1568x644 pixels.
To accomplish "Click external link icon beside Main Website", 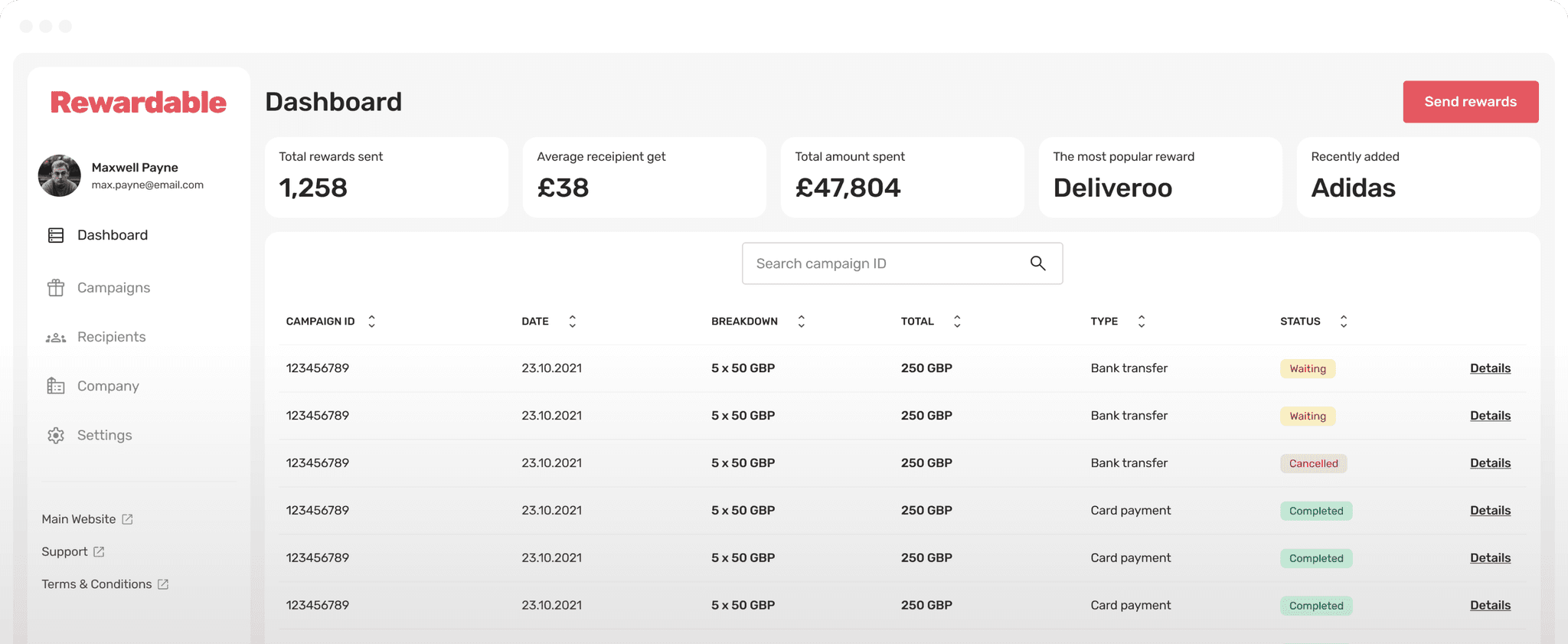I will 127,519.
